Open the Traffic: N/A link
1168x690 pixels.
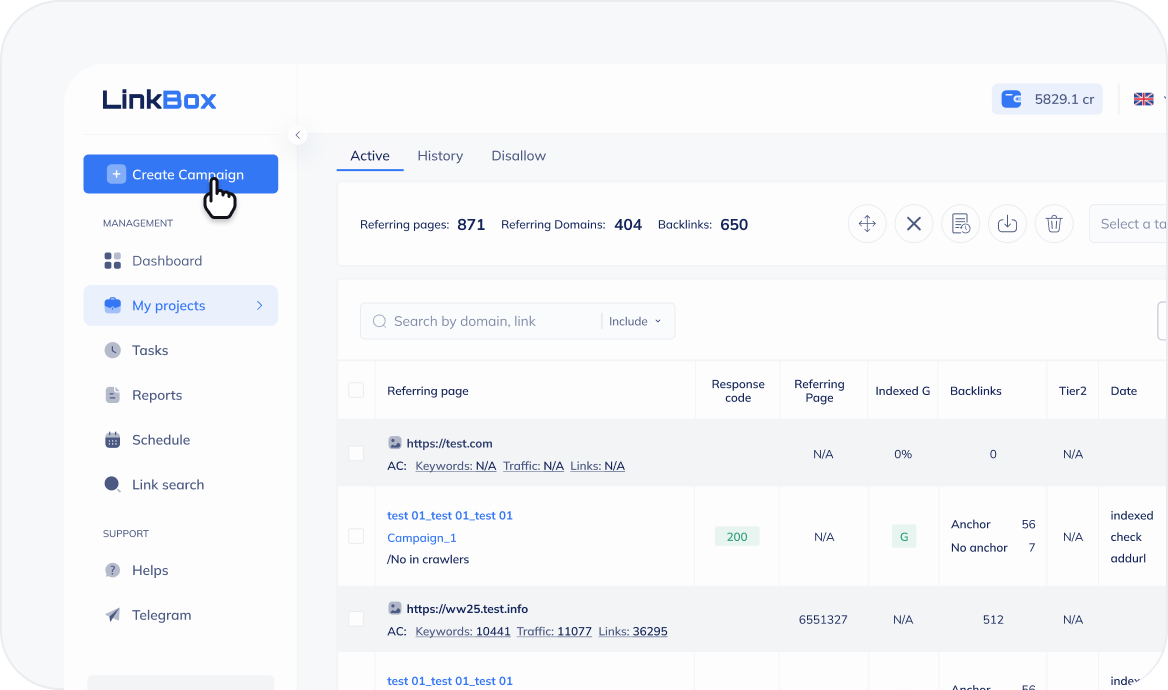pos(533,466)
